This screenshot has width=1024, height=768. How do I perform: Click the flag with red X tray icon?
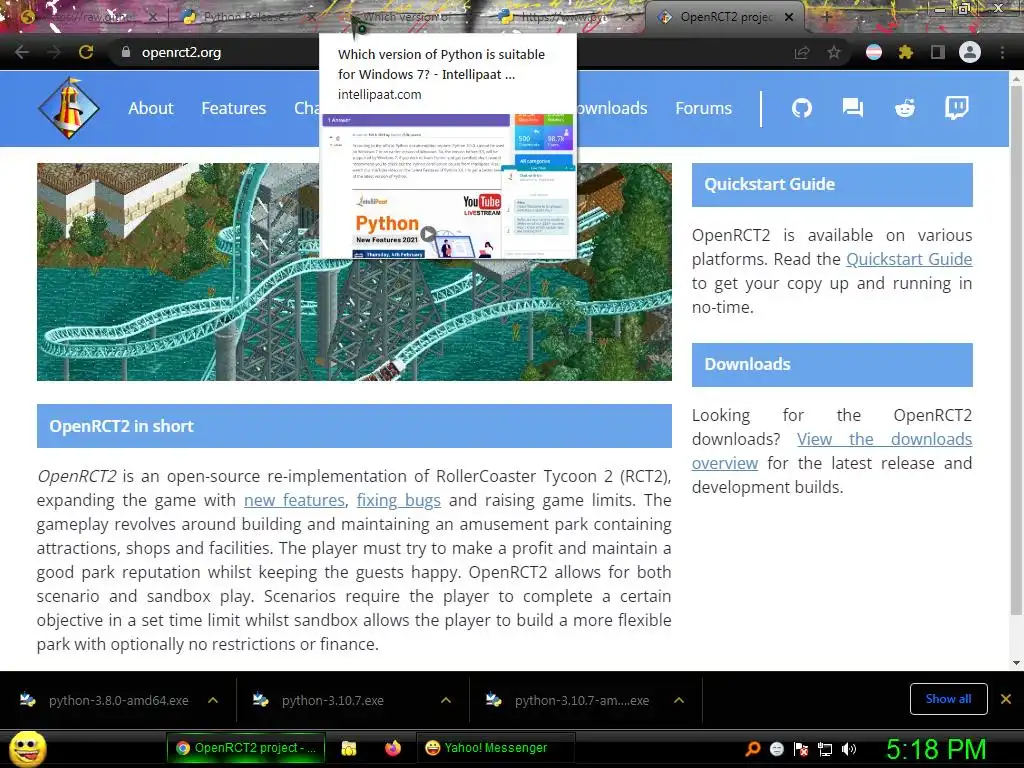801,749
